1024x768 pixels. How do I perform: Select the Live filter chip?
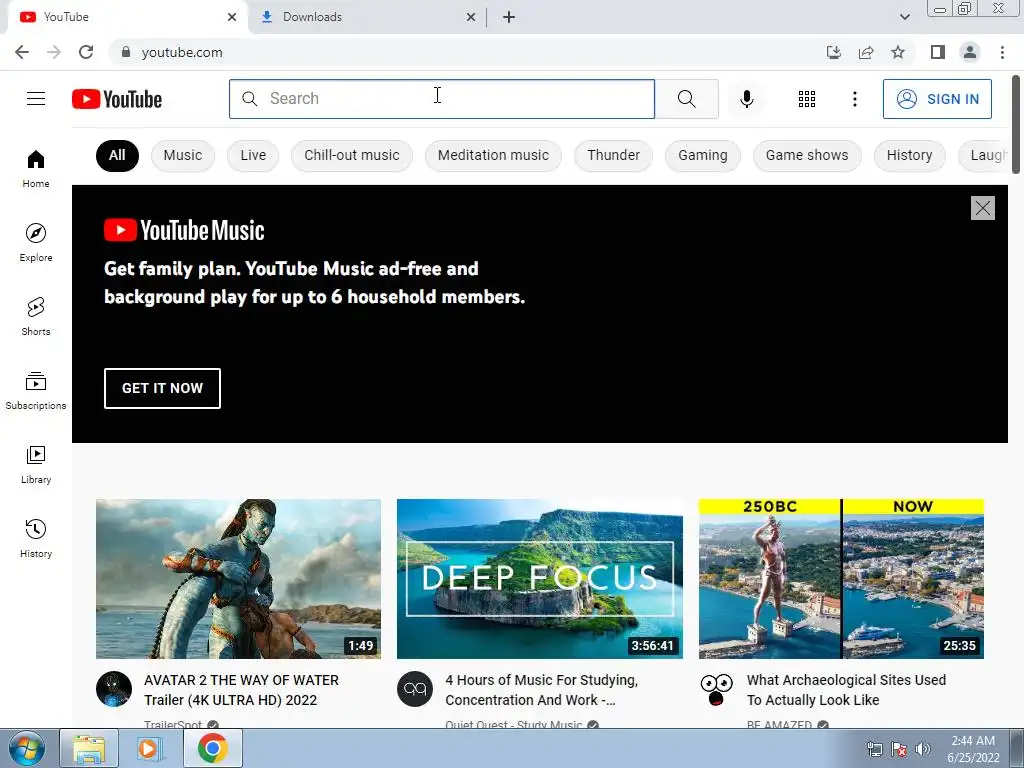tap(253, 155)
